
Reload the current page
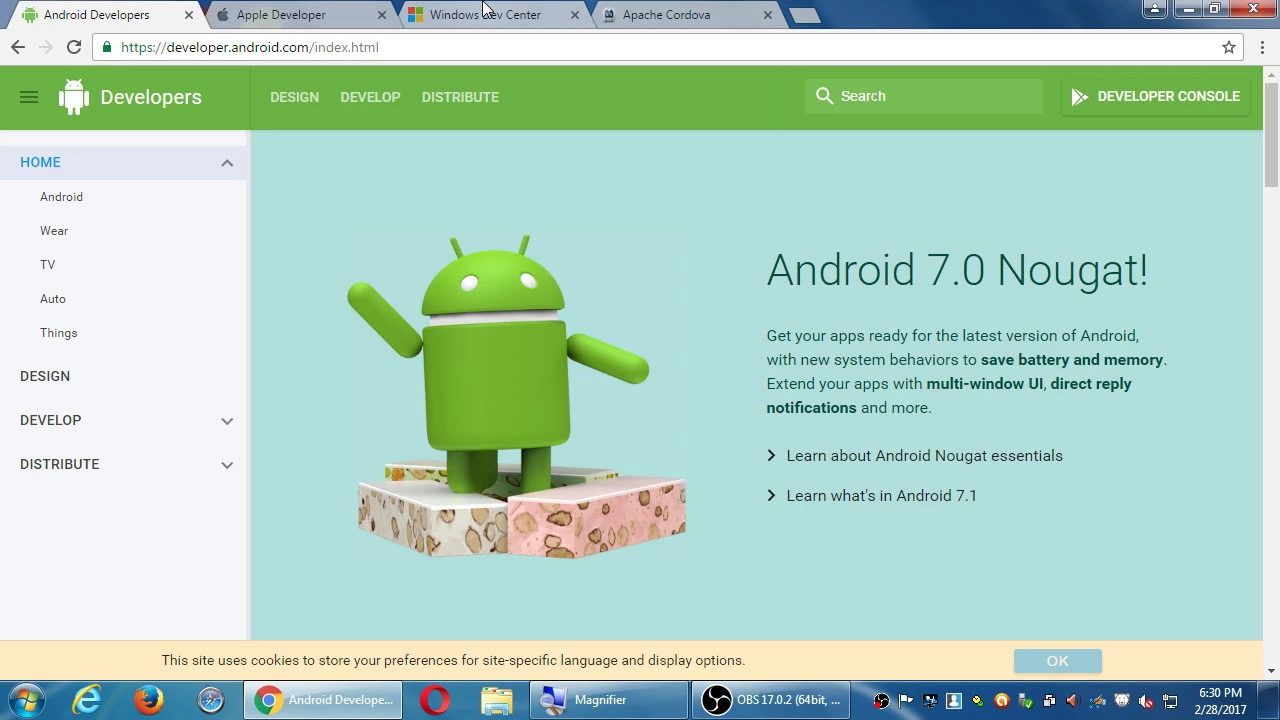coord(74,47)
